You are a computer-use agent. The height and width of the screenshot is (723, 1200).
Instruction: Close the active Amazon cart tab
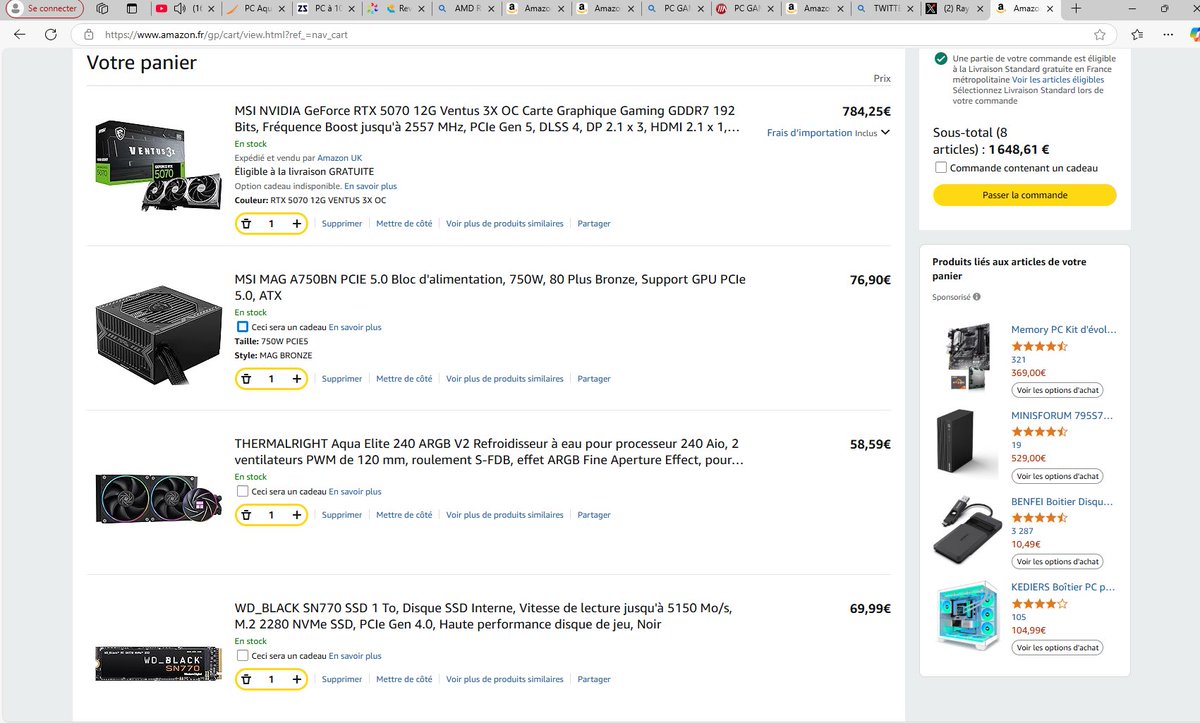(1051, 9)
